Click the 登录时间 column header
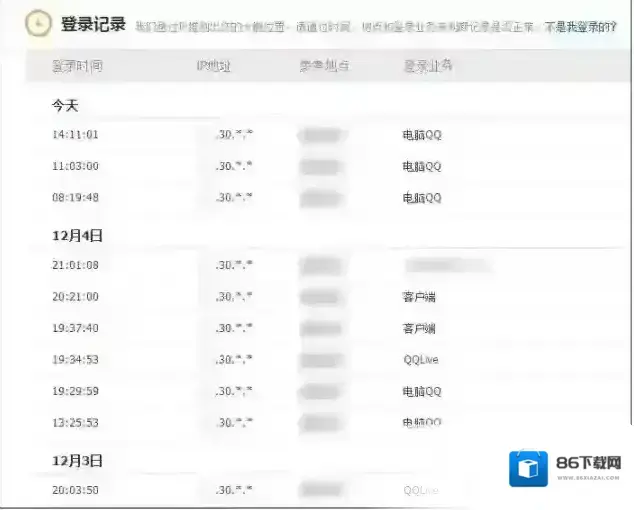The width and height of the screenshot is (634, 510). tap(77, 66)
